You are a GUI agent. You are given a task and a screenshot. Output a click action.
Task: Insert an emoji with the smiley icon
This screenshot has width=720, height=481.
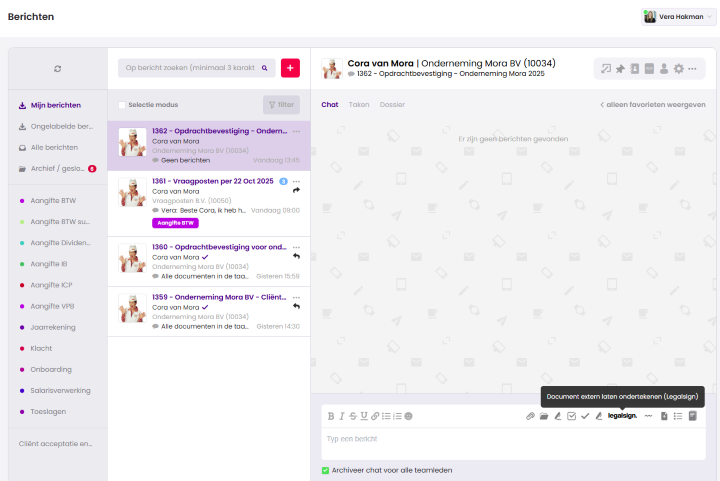point(408,415)
